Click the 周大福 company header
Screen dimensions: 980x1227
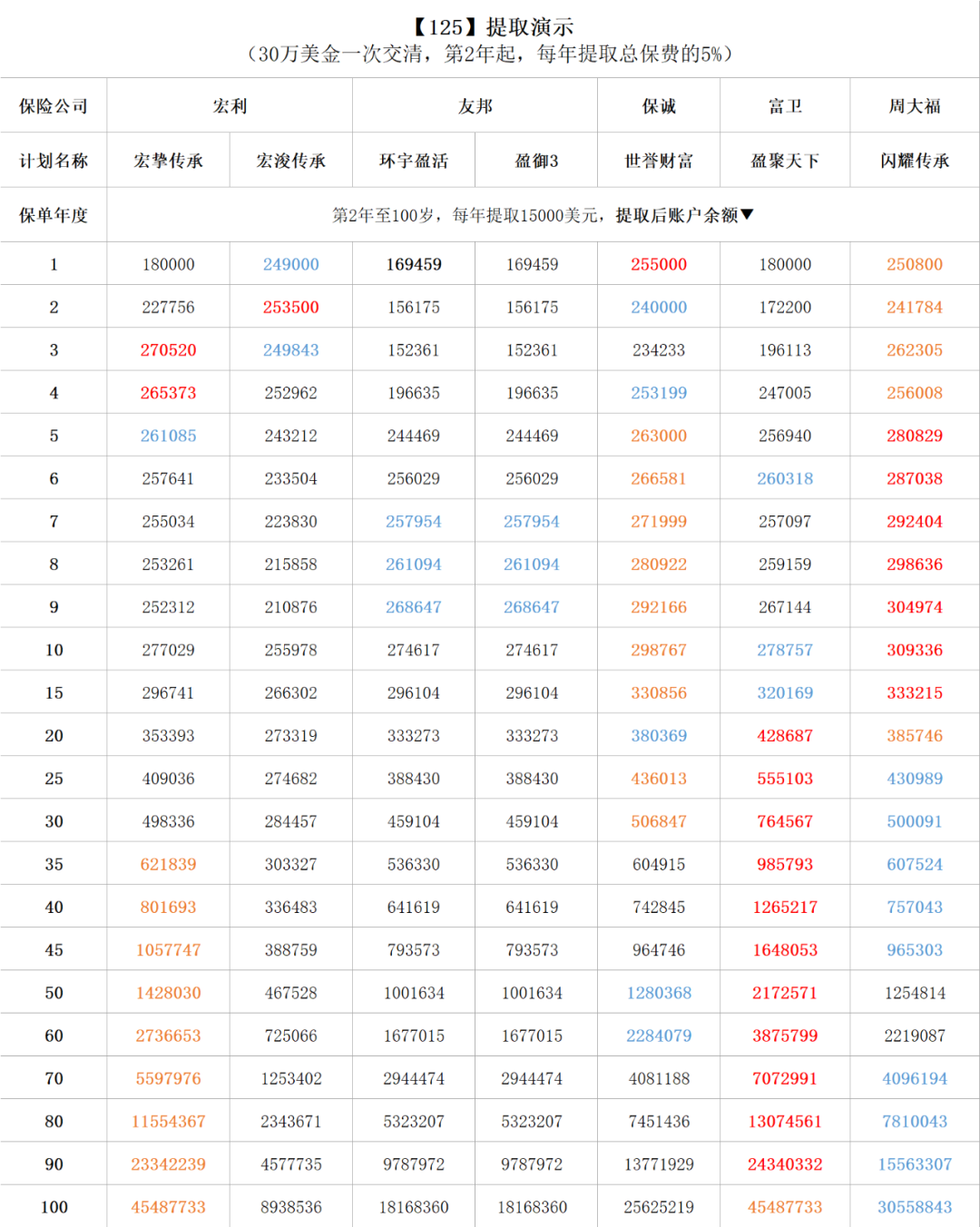coord(914,106)
